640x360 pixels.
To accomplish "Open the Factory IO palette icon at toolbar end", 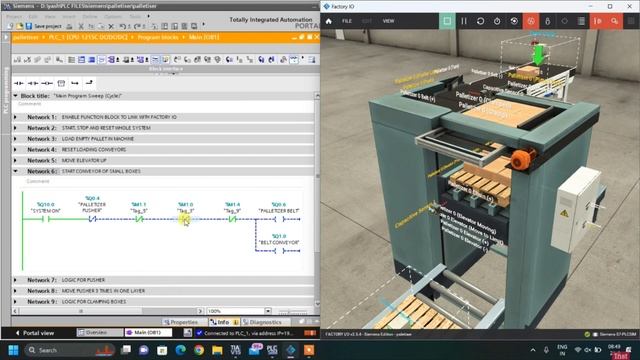I will tap(631, 21).
